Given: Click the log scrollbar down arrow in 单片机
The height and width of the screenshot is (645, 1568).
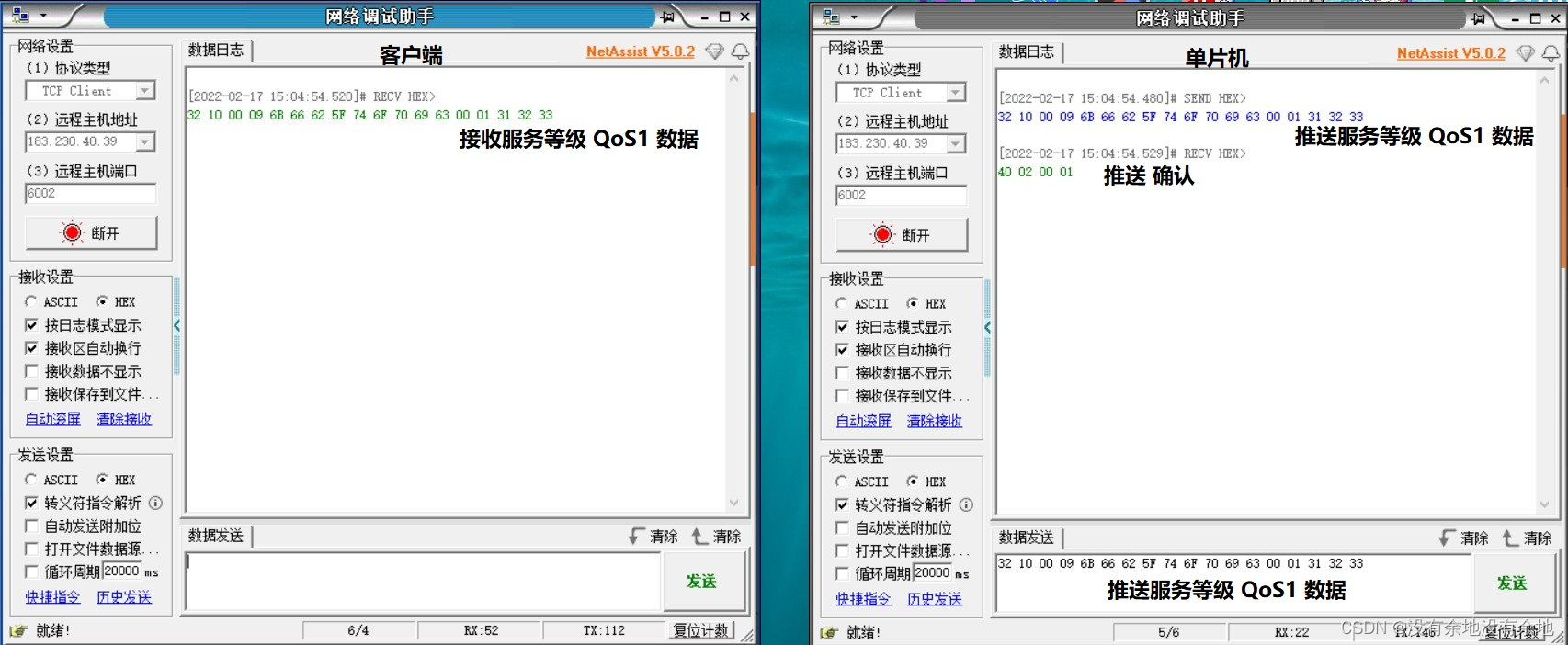Looking at the screenshot, I should tap(1544, 504).
